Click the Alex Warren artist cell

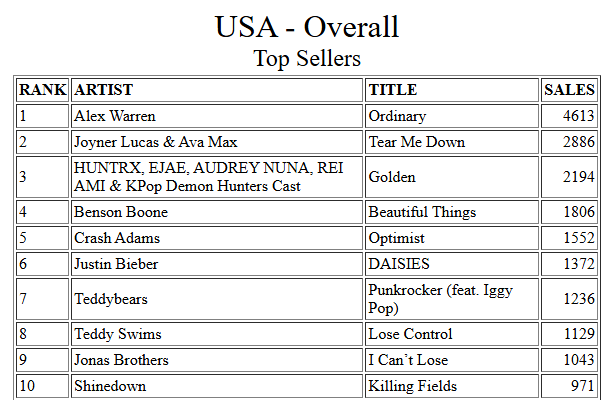217,116
